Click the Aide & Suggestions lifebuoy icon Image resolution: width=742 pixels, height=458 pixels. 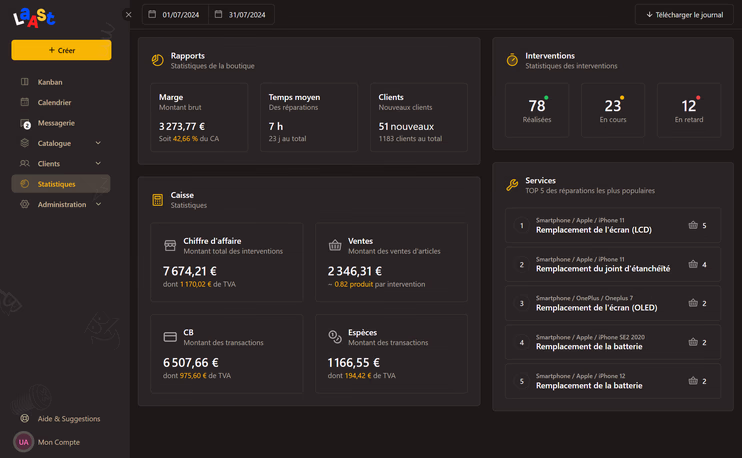point(25,418)
